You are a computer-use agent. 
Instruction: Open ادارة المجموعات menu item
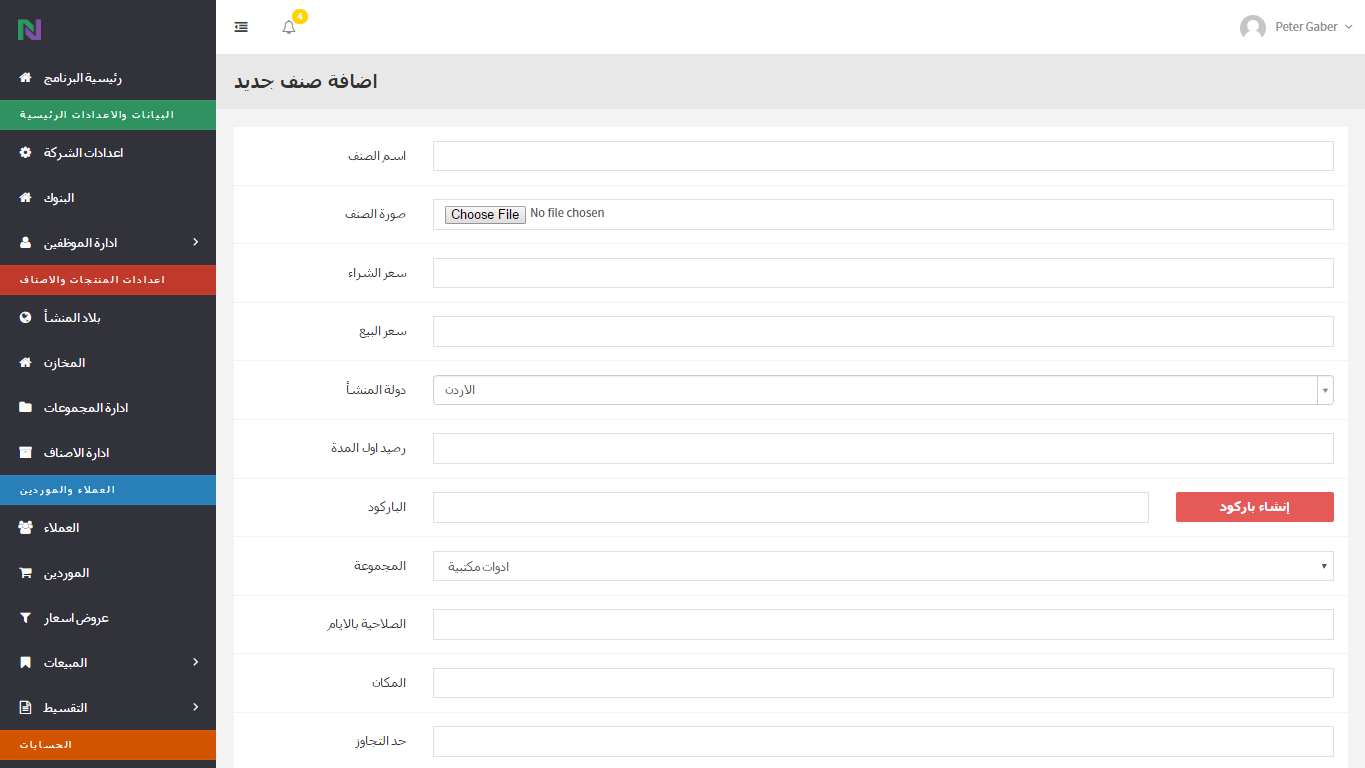click(x=108, y=408)
